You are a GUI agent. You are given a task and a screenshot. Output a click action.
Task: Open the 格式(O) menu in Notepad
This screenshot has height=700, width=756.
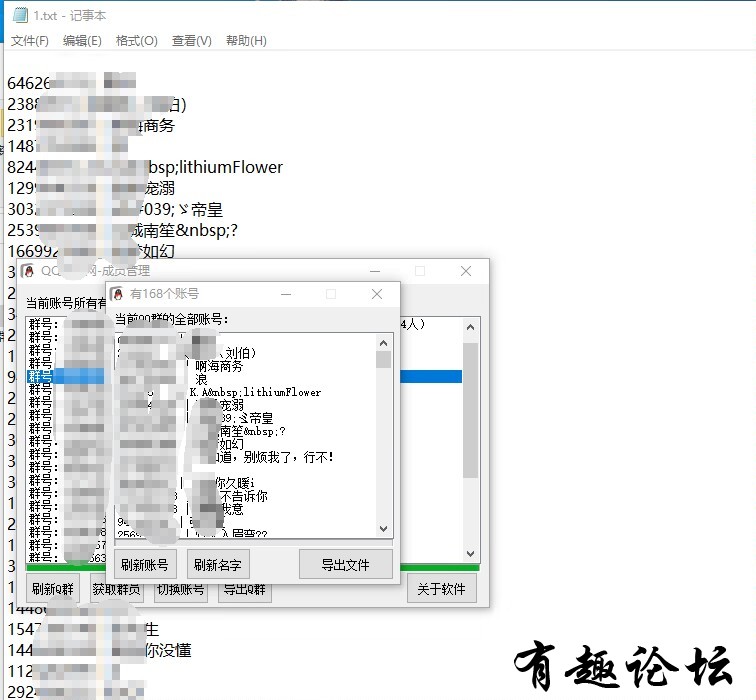click(x=136, y=41)
